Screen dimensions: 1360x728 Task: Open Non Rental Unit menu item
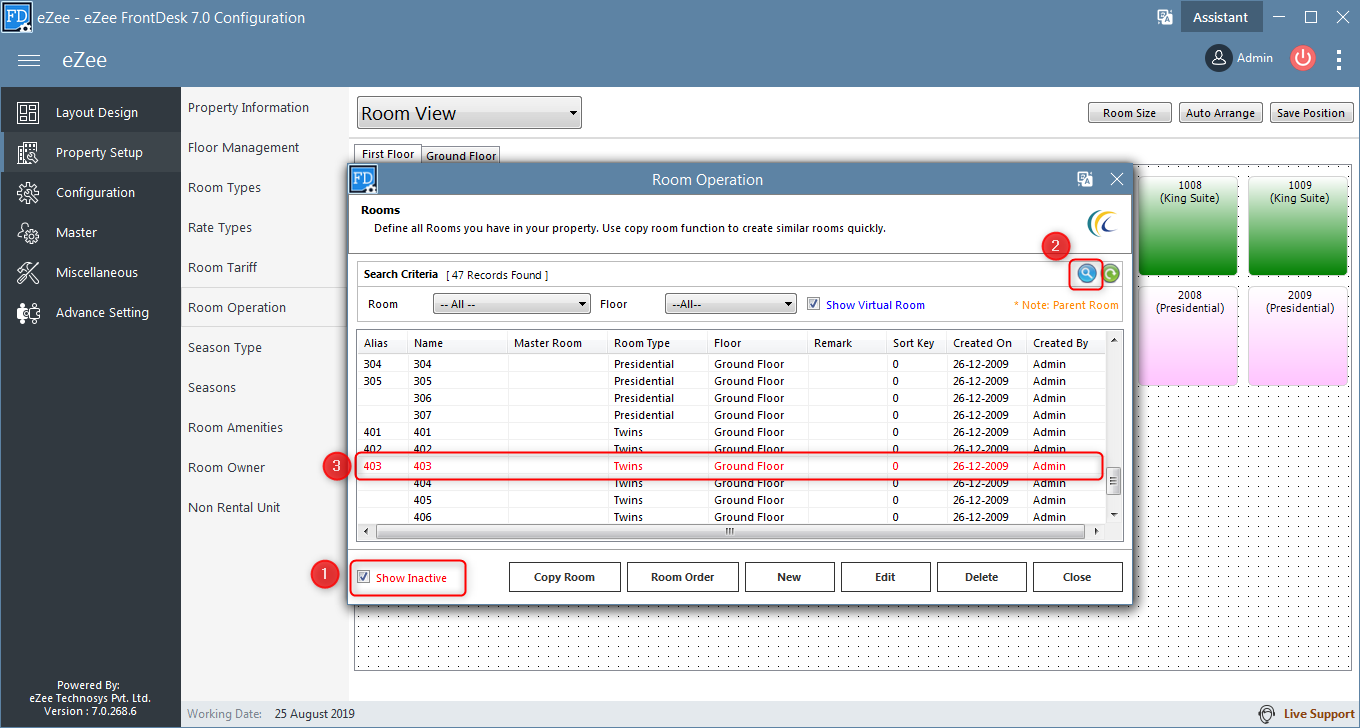coord(234,507)
